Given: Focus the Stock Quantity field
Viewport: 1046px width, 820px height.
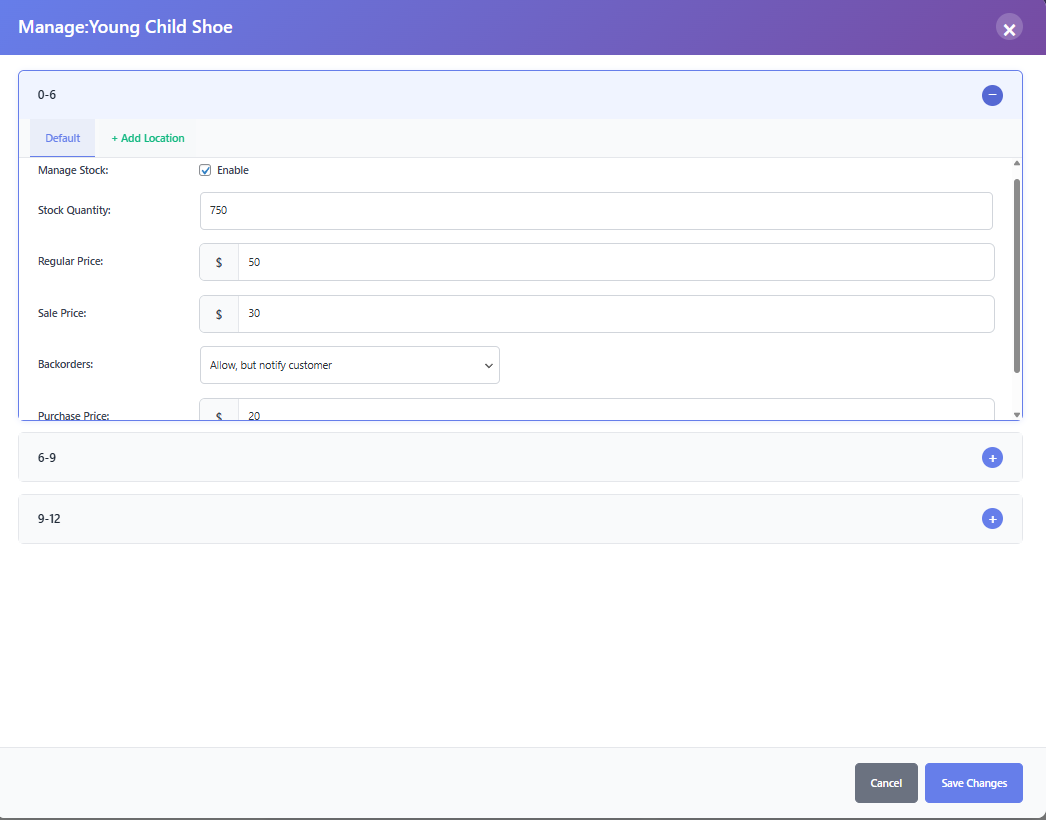Looking at the screenshot, I should [x=596, y=211].
